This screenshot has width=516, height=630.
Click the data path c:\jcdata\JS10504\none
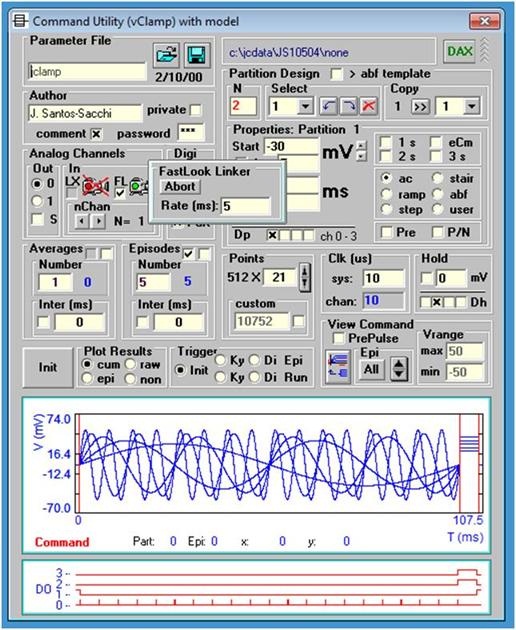(289, 53)
